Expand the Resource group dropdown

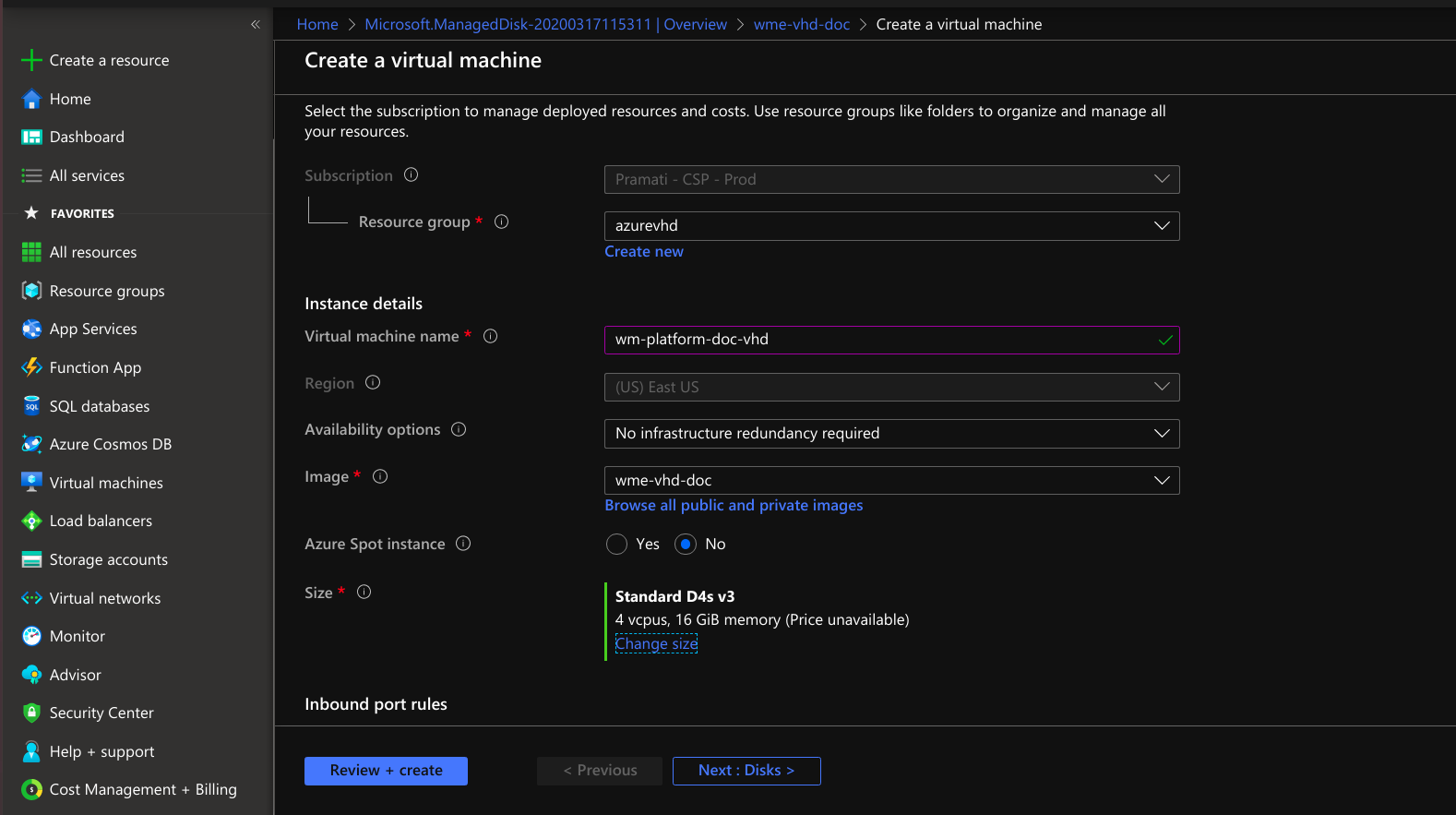pos(890,226)
